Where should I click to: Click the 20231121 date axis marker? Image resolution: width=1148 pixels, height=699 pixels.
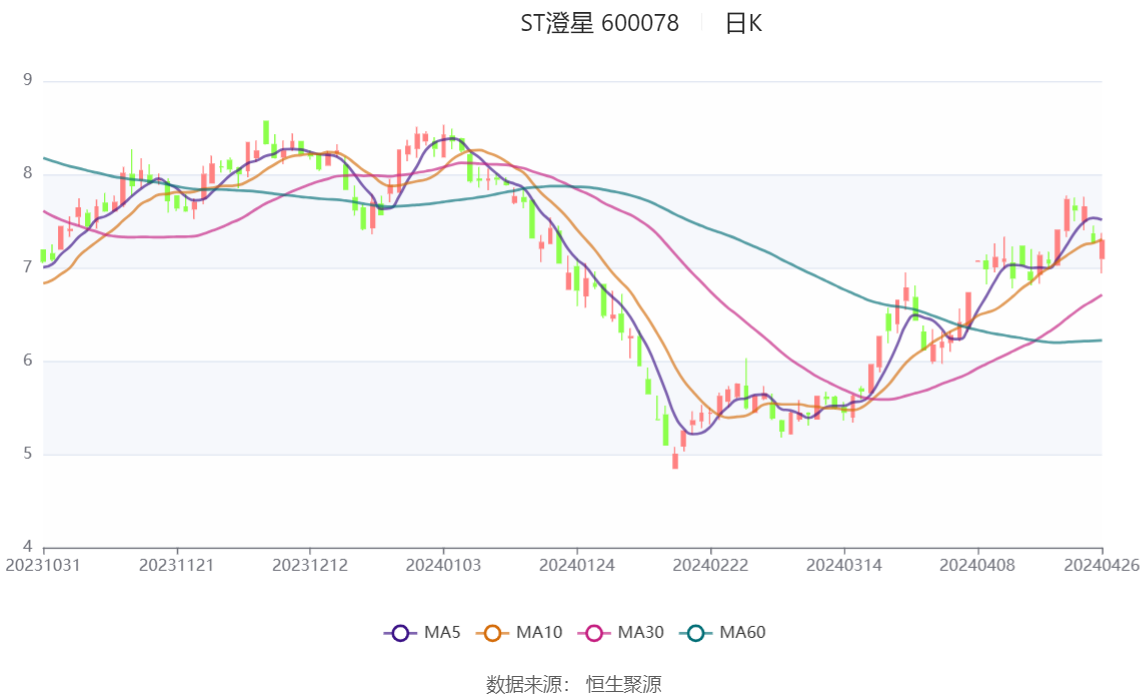[x=176, y=566]
